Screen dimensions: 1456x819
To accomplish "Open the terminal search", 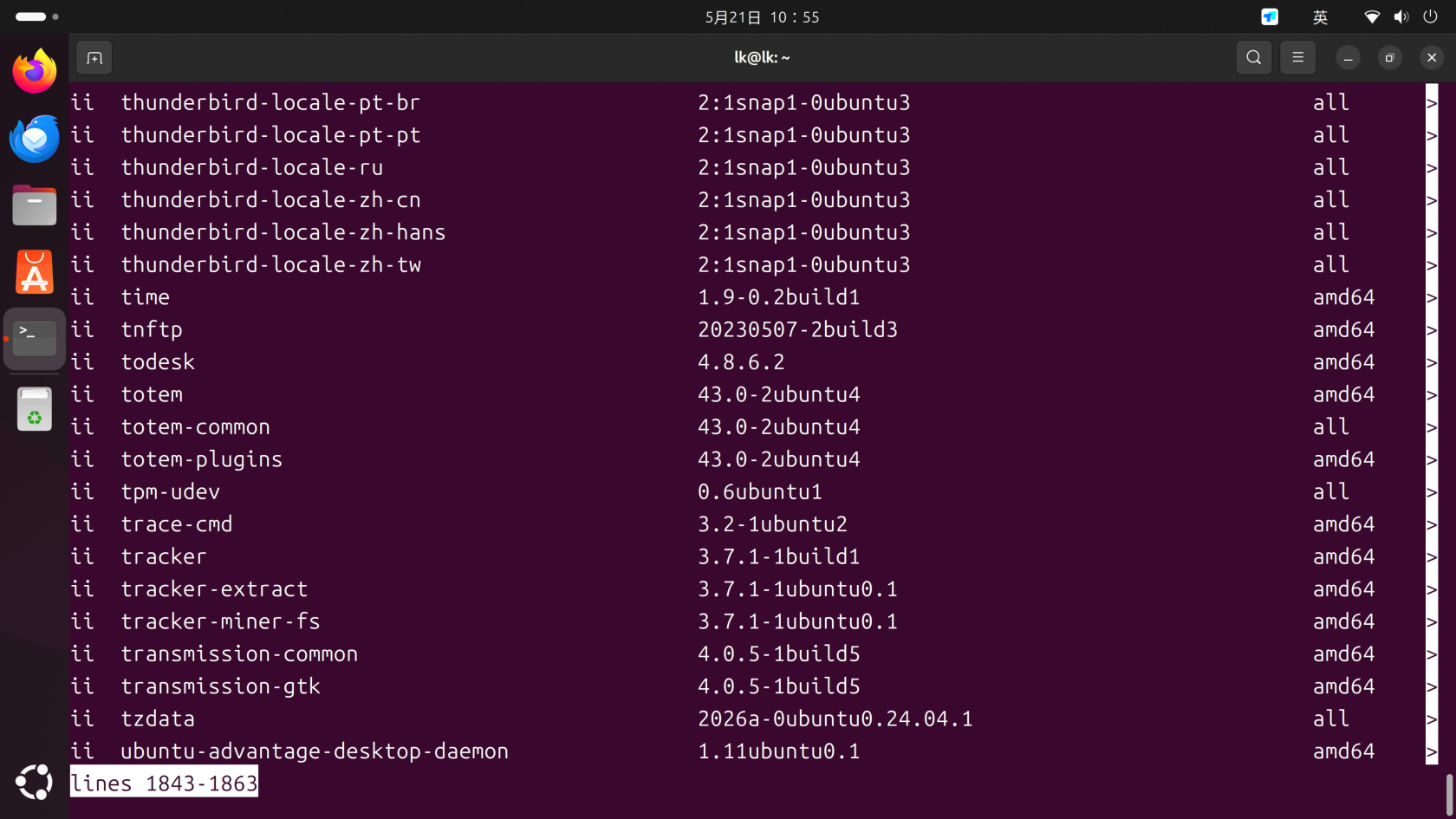I will 1253,58.
